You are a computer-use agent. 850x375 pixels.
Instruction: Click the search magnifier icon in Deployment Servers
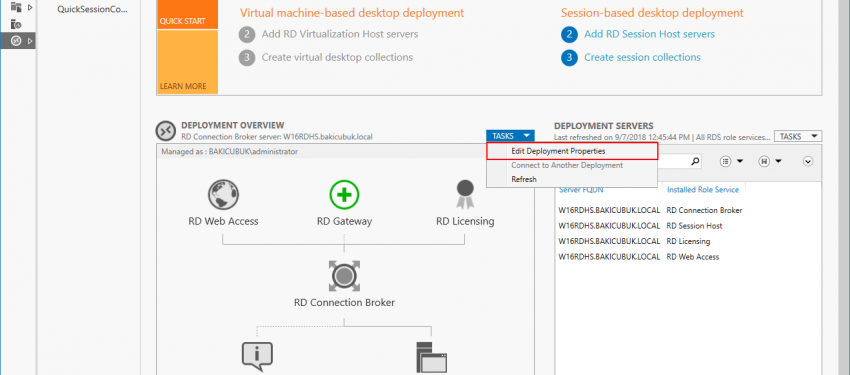tap(695, 161)
